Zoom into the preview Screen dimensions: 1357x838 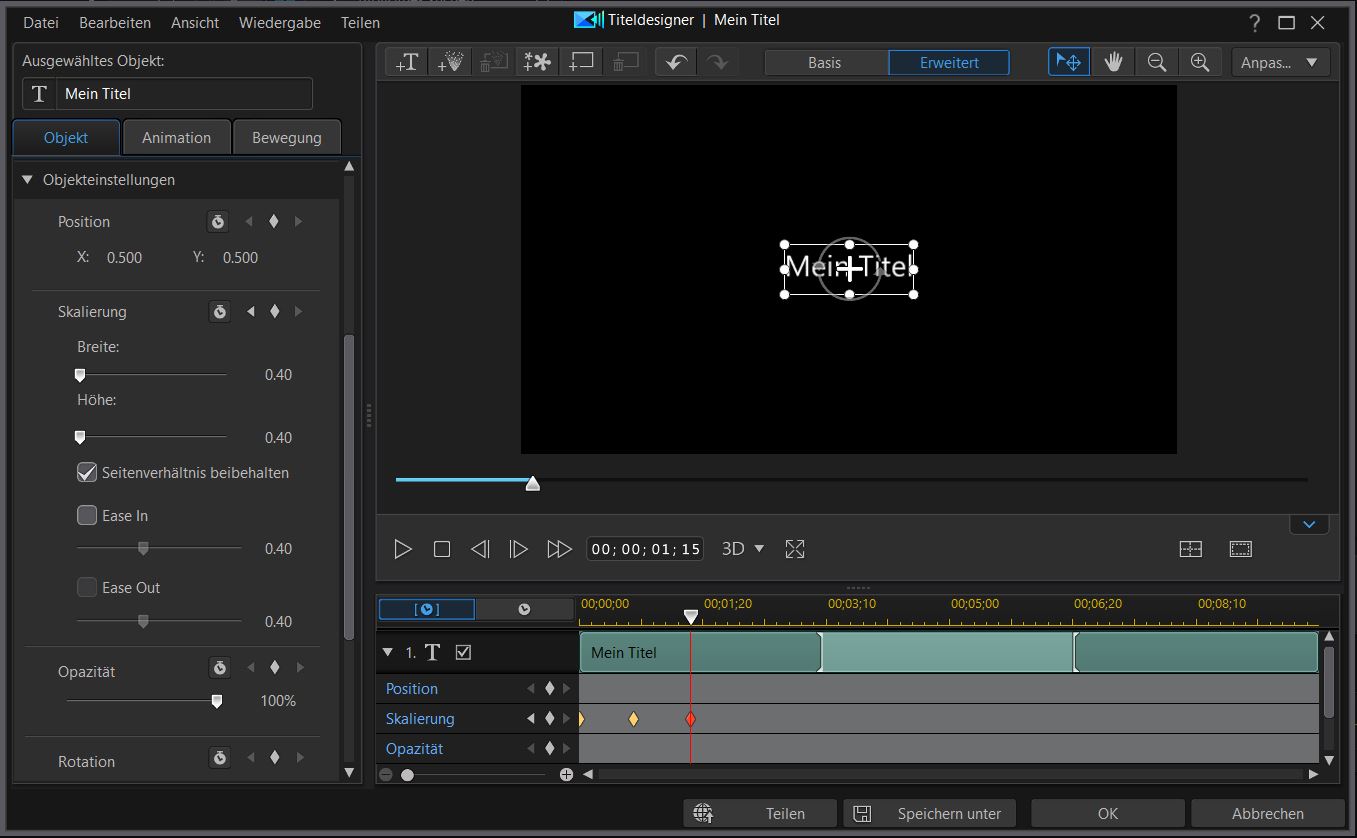(x=1200, y=61)
